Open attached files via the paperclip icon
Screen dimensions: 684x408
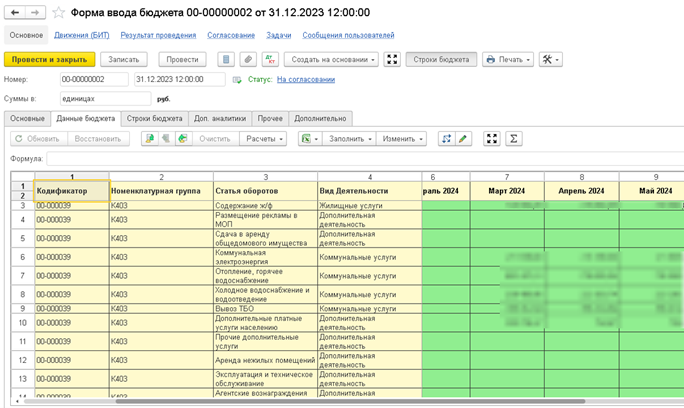(x=248, y=59)
